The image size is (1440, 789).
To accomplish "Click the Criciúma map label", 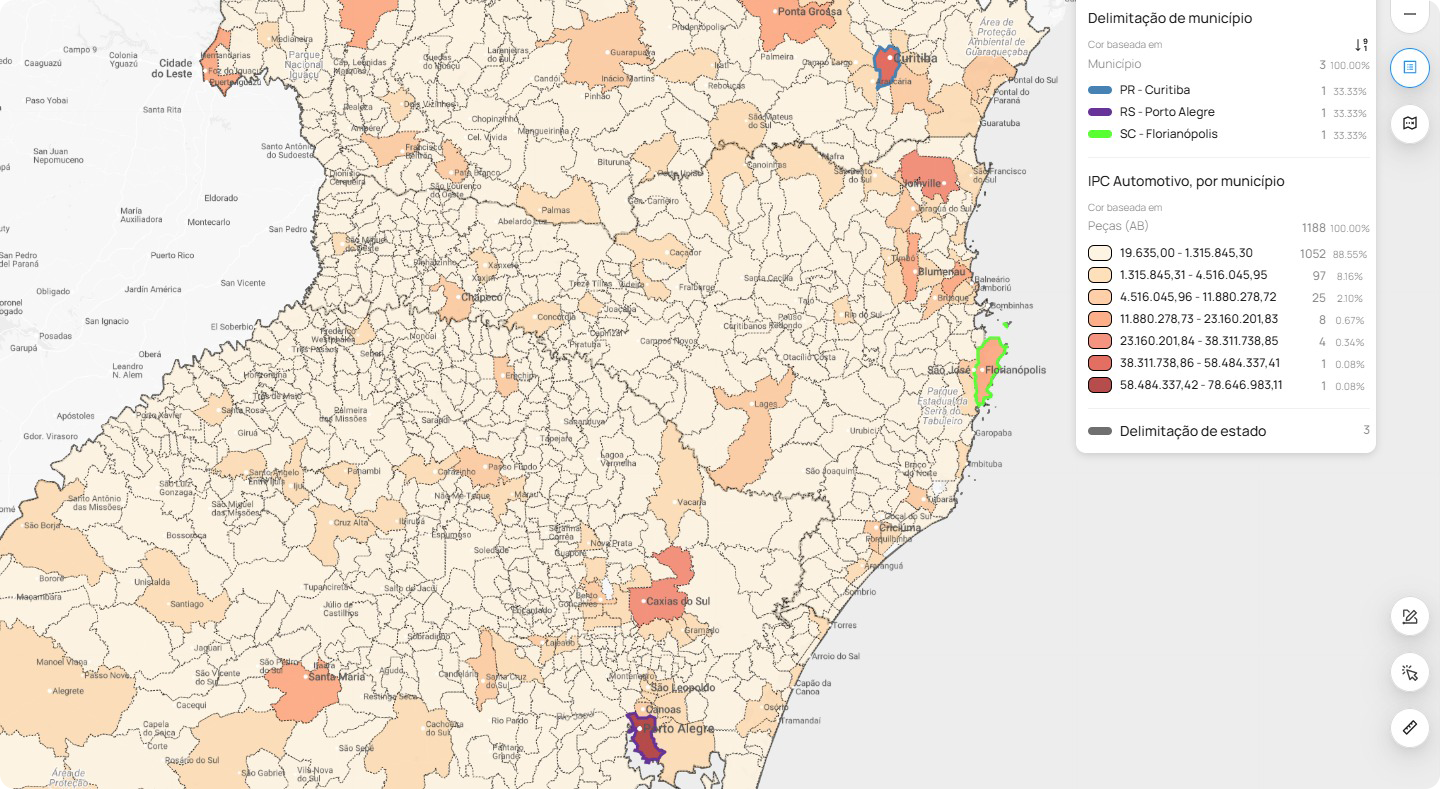I will point(901,527).
